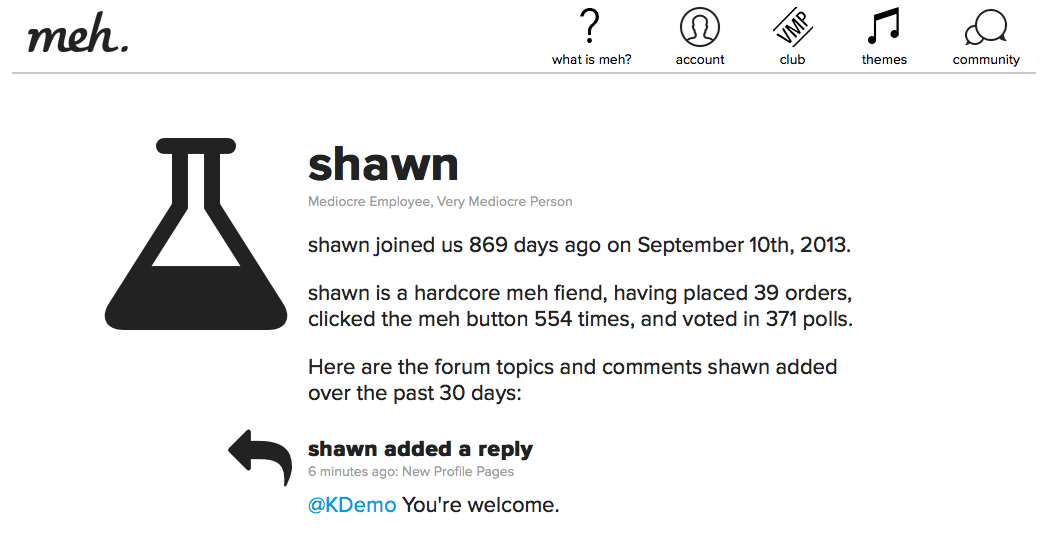1054x551 pixels.
Task: Click the VMP club ticket icon
Action: point(793,27)
